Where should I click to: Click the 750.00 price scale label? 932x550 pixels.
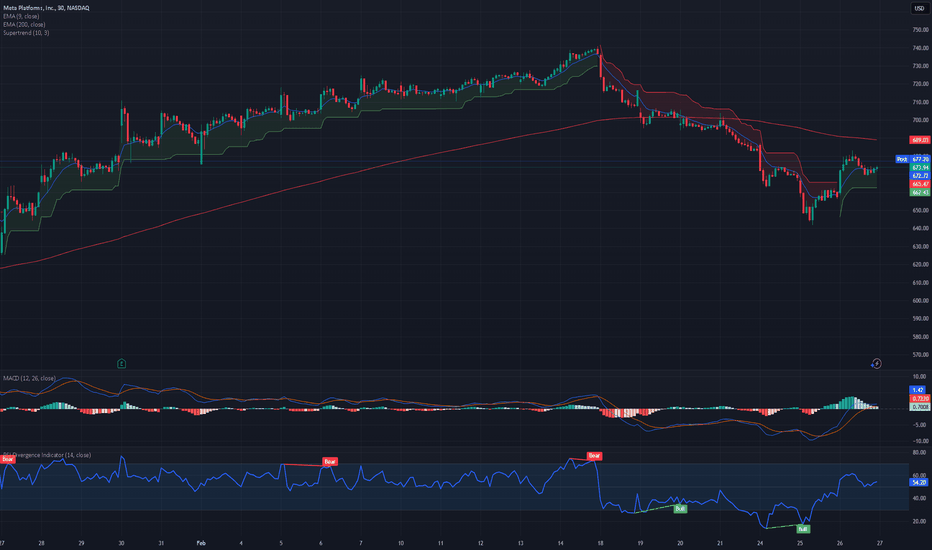tap(920, 30)
